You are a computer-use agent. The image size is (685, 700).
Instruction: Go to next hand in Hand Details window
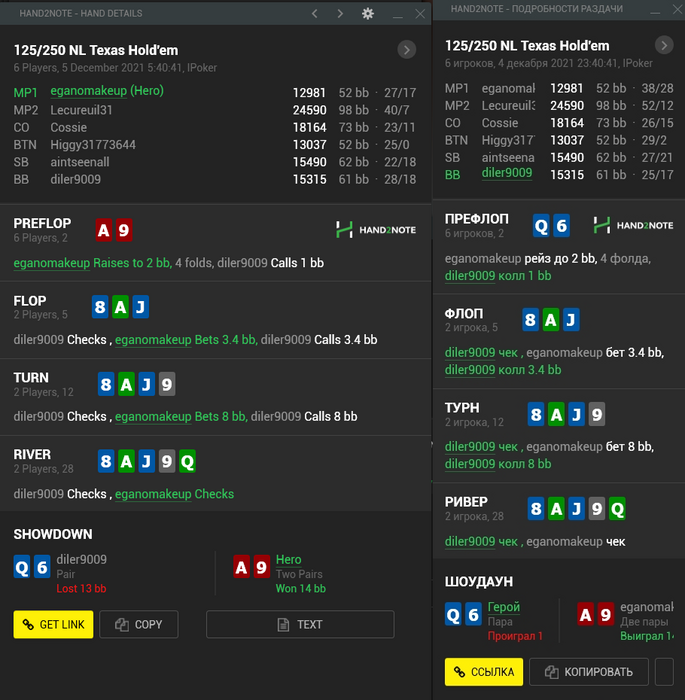tap(340, 14)
